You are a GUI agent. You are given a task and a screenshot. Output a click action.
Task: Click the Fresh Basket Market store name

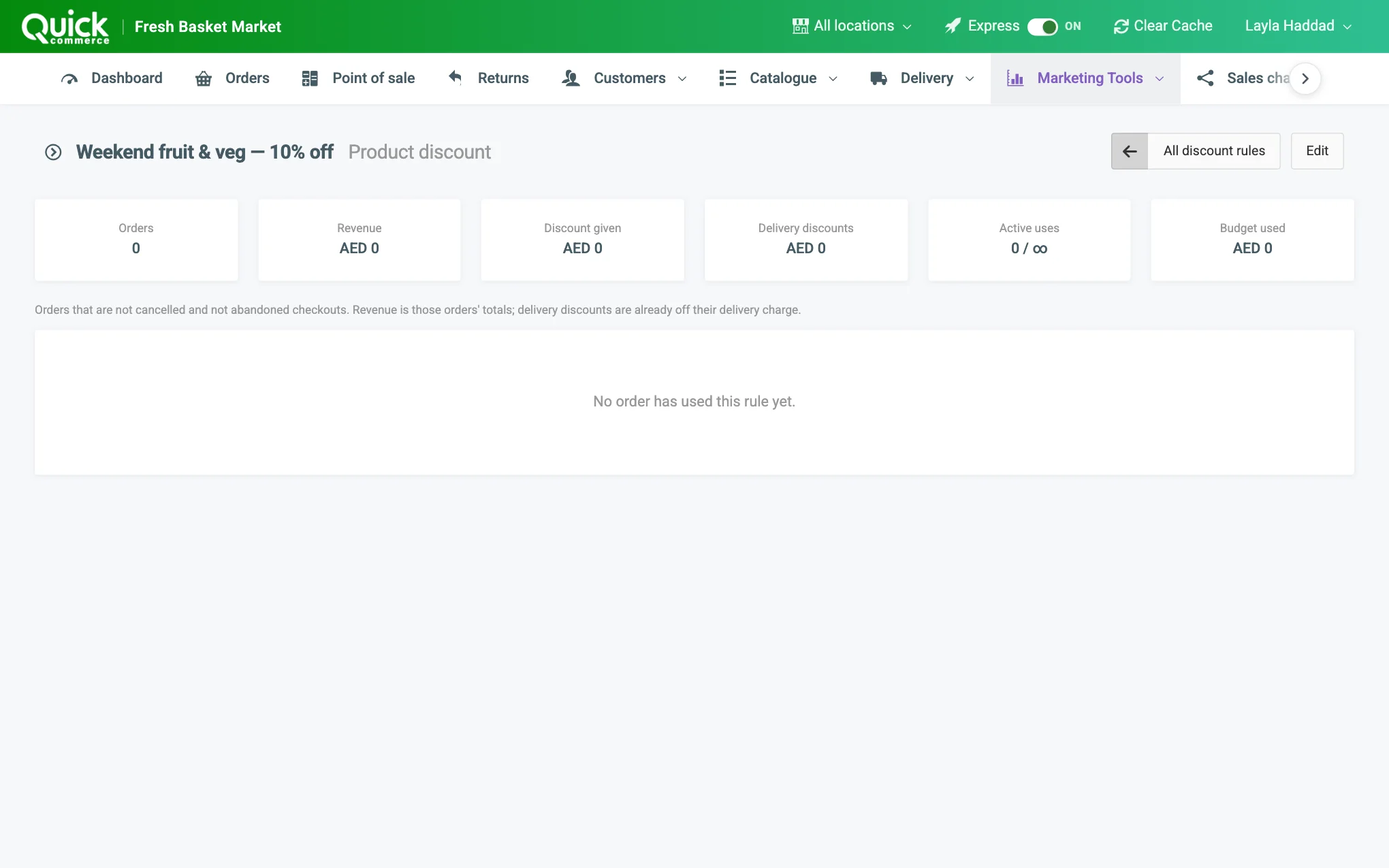click(208, 27)
